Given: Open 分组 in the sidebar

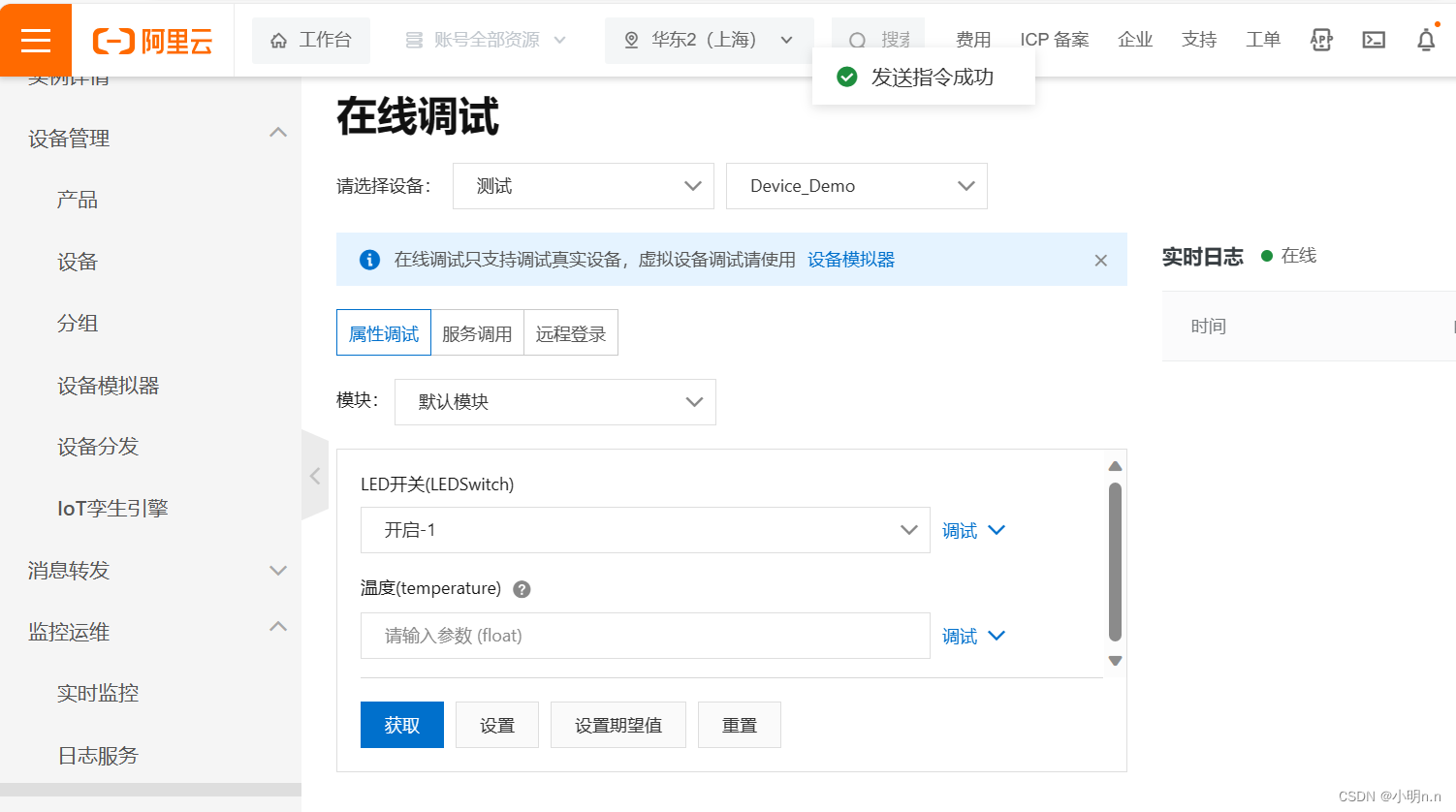Looking at the screenshot, I should [x=78, y=323].
